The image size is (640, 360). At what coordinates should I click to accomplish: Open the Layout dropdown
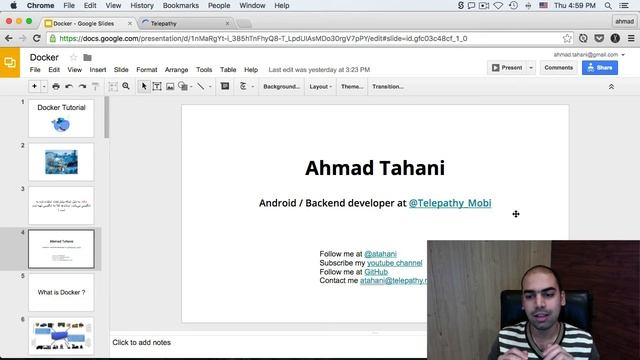pyautogui.click(x=320, y=87)
